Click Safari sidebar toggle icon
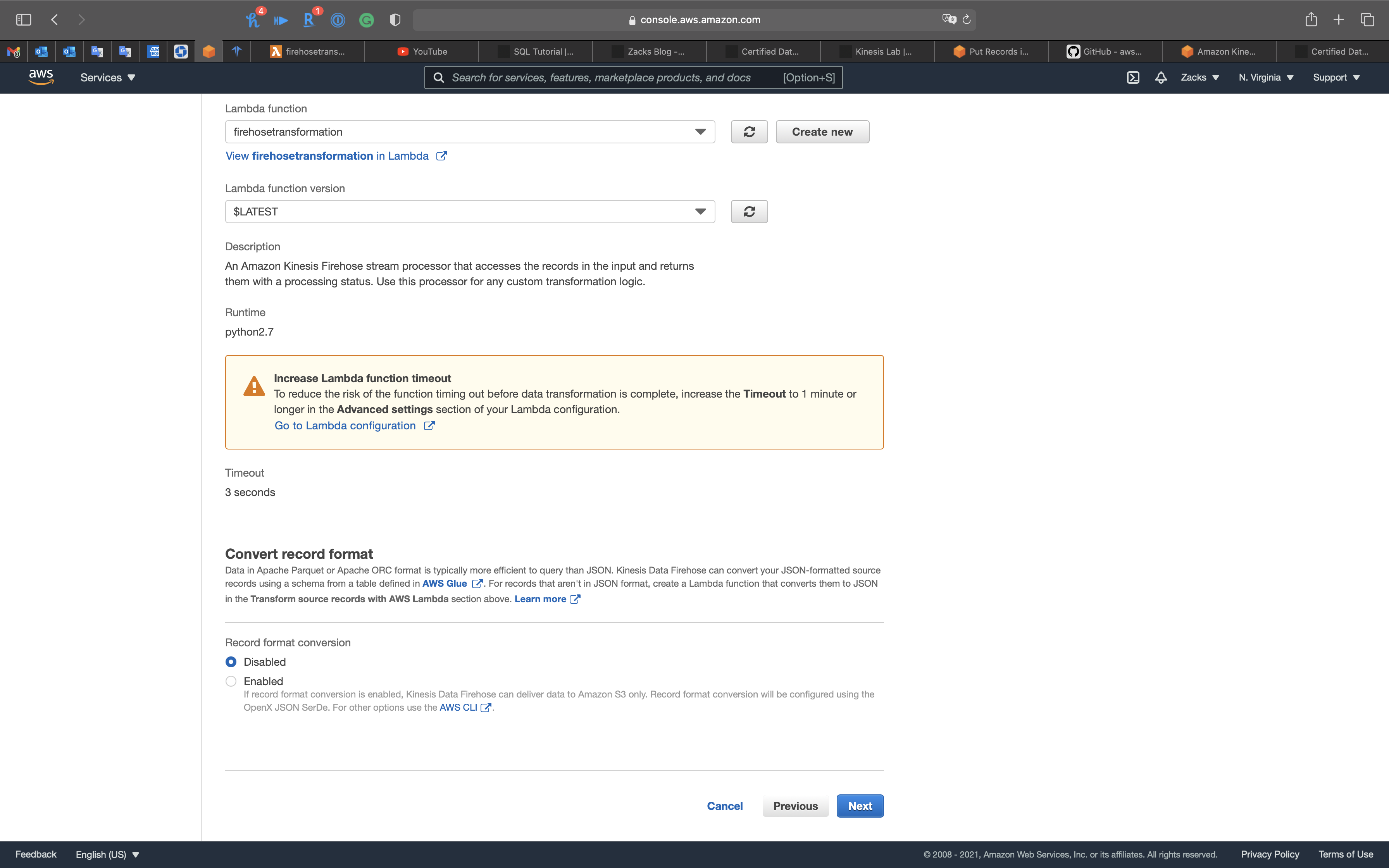The image size is (1389, 868). [24, 20]
